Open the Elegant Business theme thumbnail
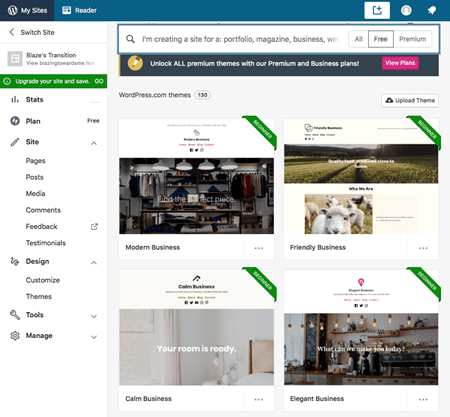Viewport: 450px width, 417px height. click(361, 328)
